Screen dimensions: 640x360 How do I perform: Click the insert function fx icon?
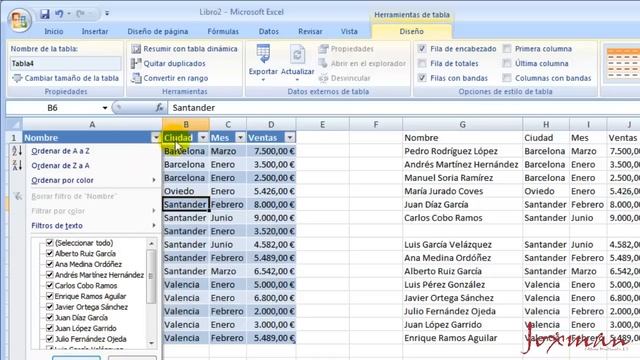click(x=159, y=108)
